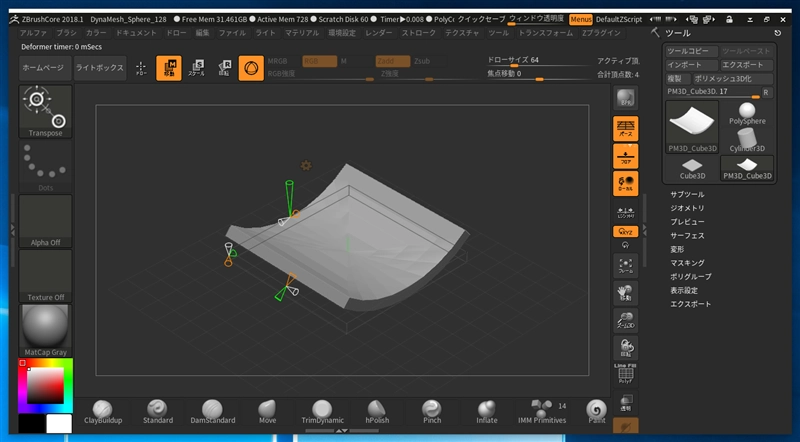The image size is (800, 442).
Task: Click the Tool Copy (ツールコピー) button
Action: click(x=692, y=51)
